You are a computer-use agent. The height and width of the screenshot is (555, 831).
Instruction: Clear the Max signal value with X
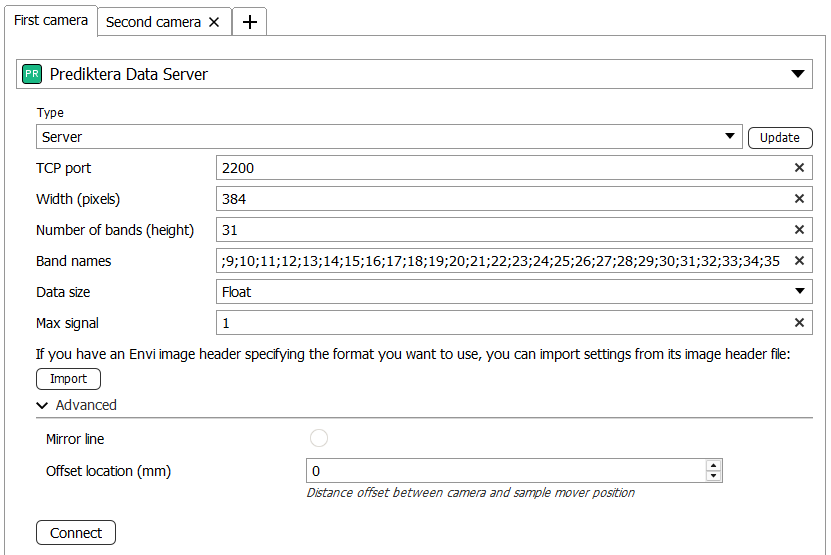pos(799,322)
